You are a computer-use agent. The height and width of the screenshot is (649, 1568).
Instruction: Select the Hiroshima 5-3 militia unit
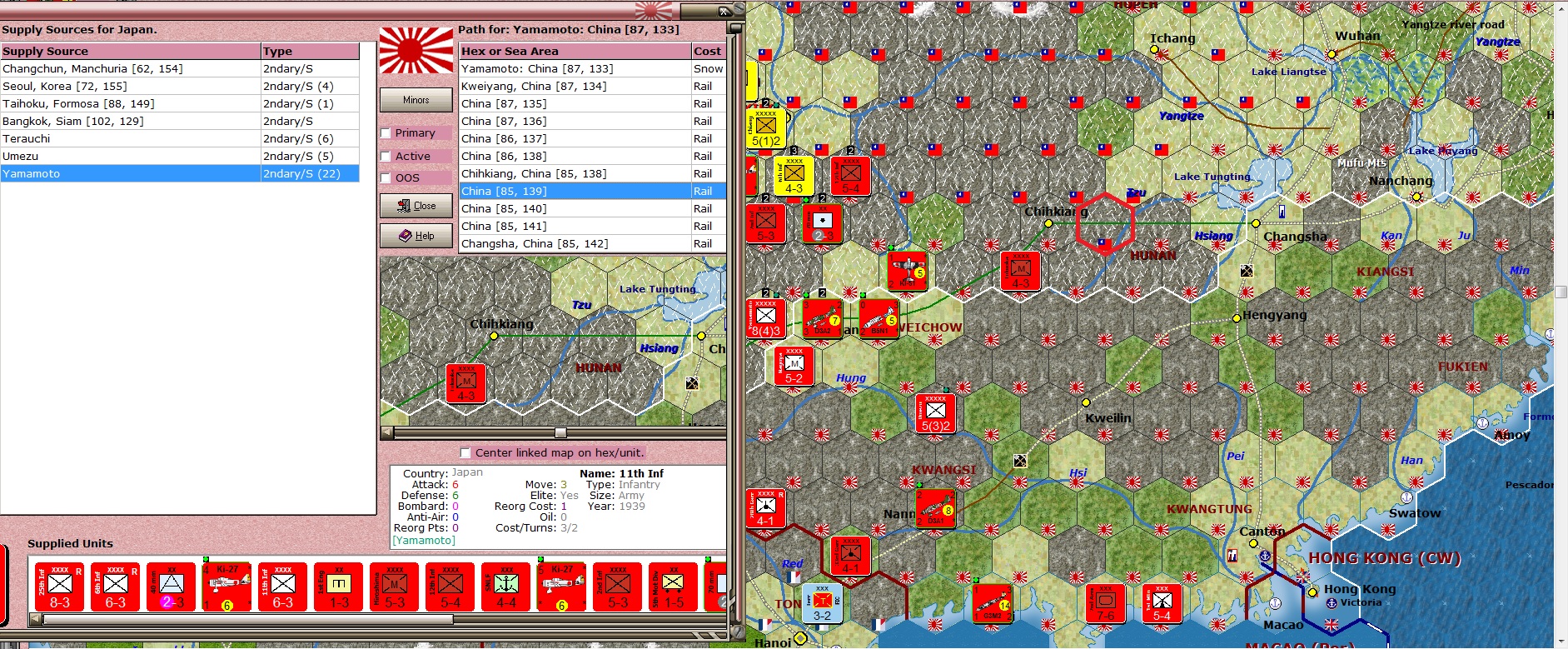pos(395,587)
